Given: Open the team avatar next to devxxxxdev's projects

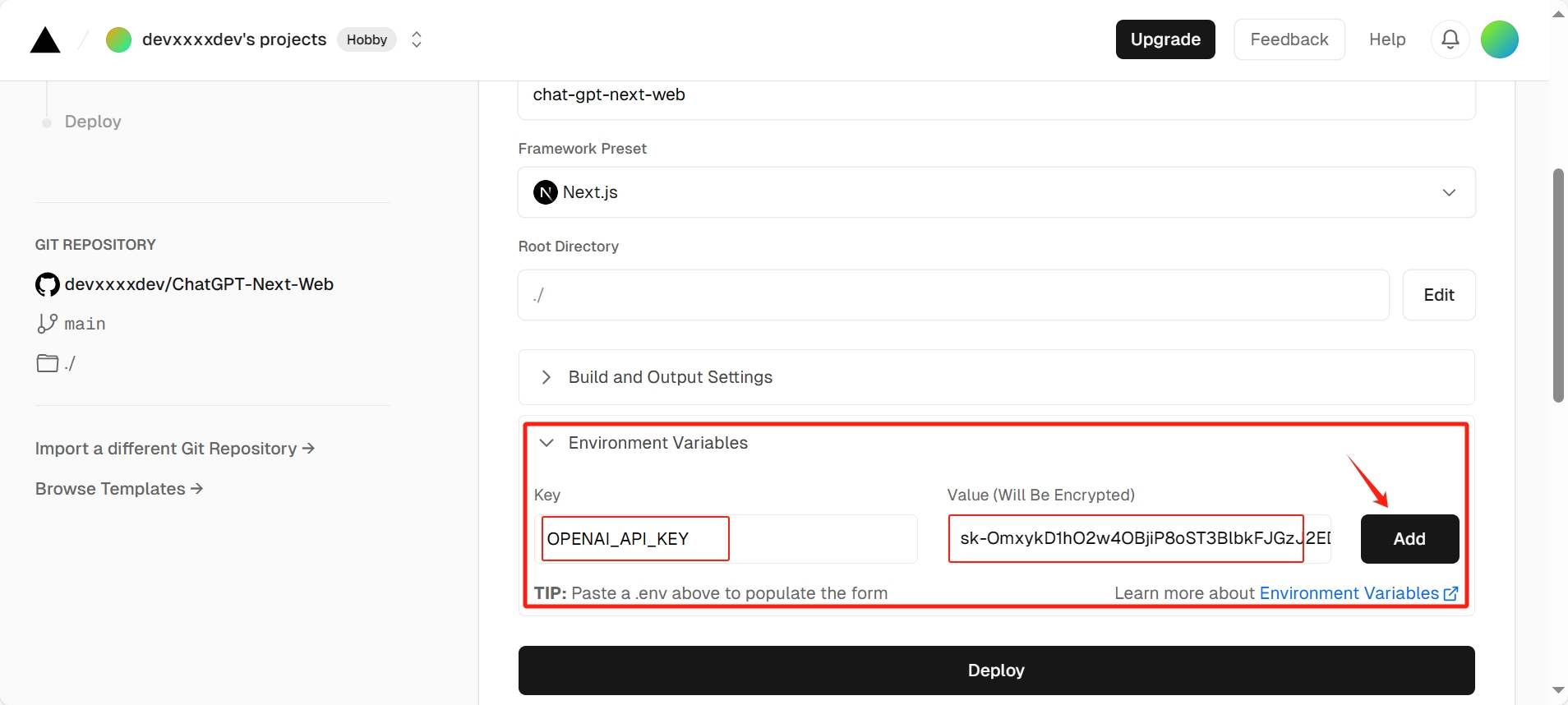Looking at the screenshot, I should (118, 39).
